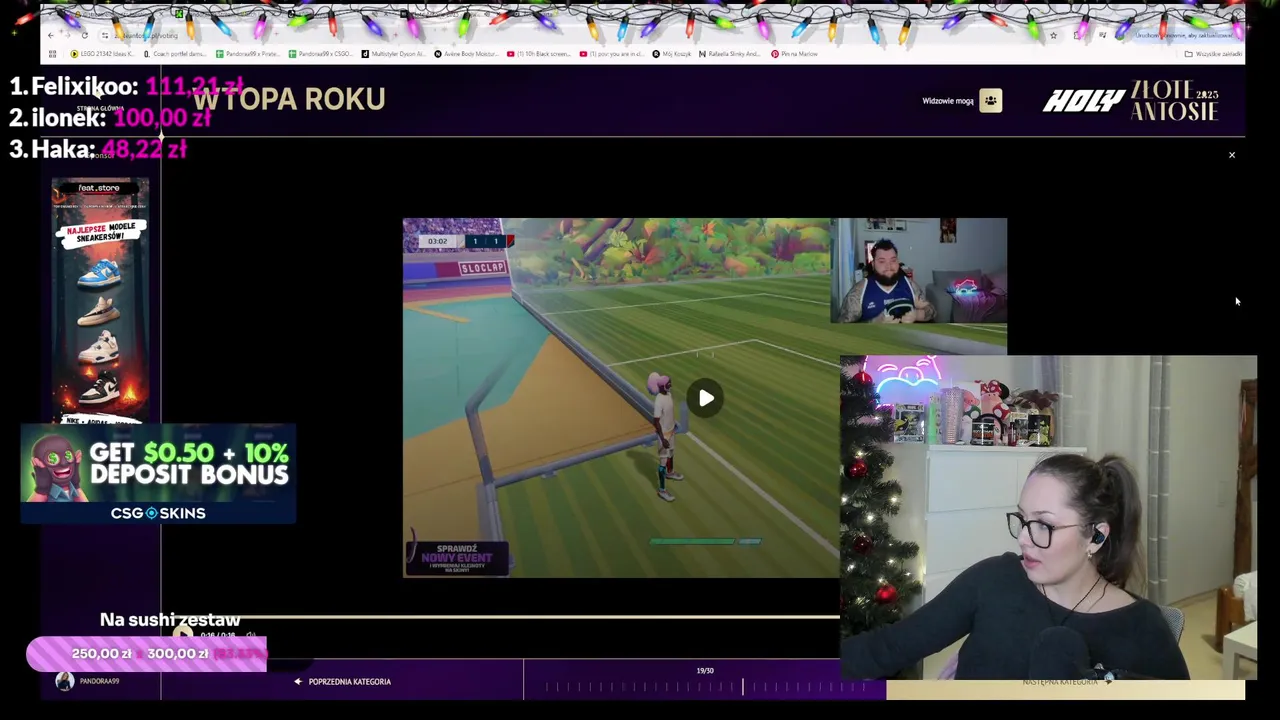
Task: Close the video overlay with the X
Action: (x=1232, y=155)
